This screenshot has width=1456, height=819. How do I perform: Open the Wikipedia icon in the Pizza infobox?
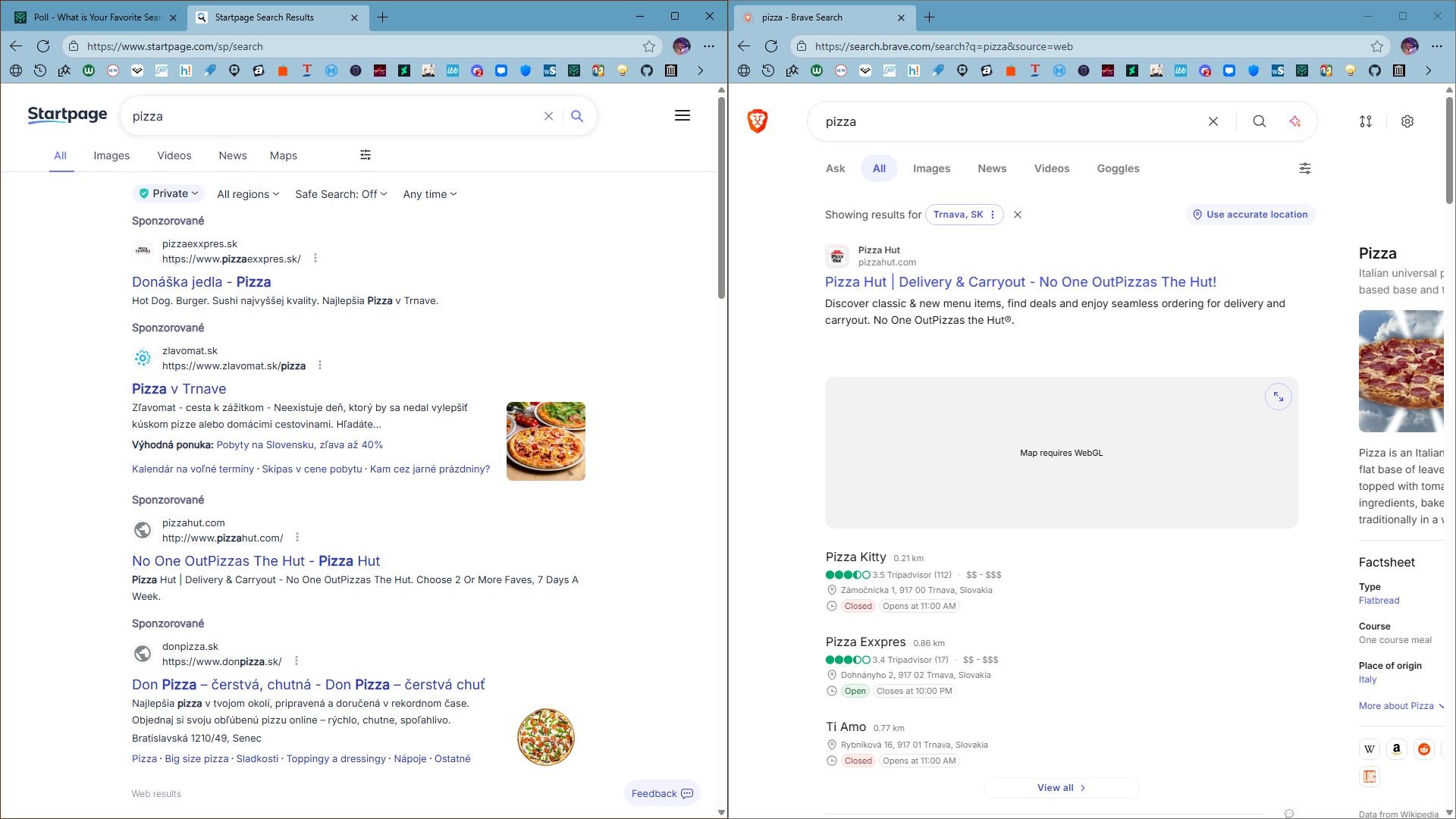pyautogui.click(x=1370, y=749)
